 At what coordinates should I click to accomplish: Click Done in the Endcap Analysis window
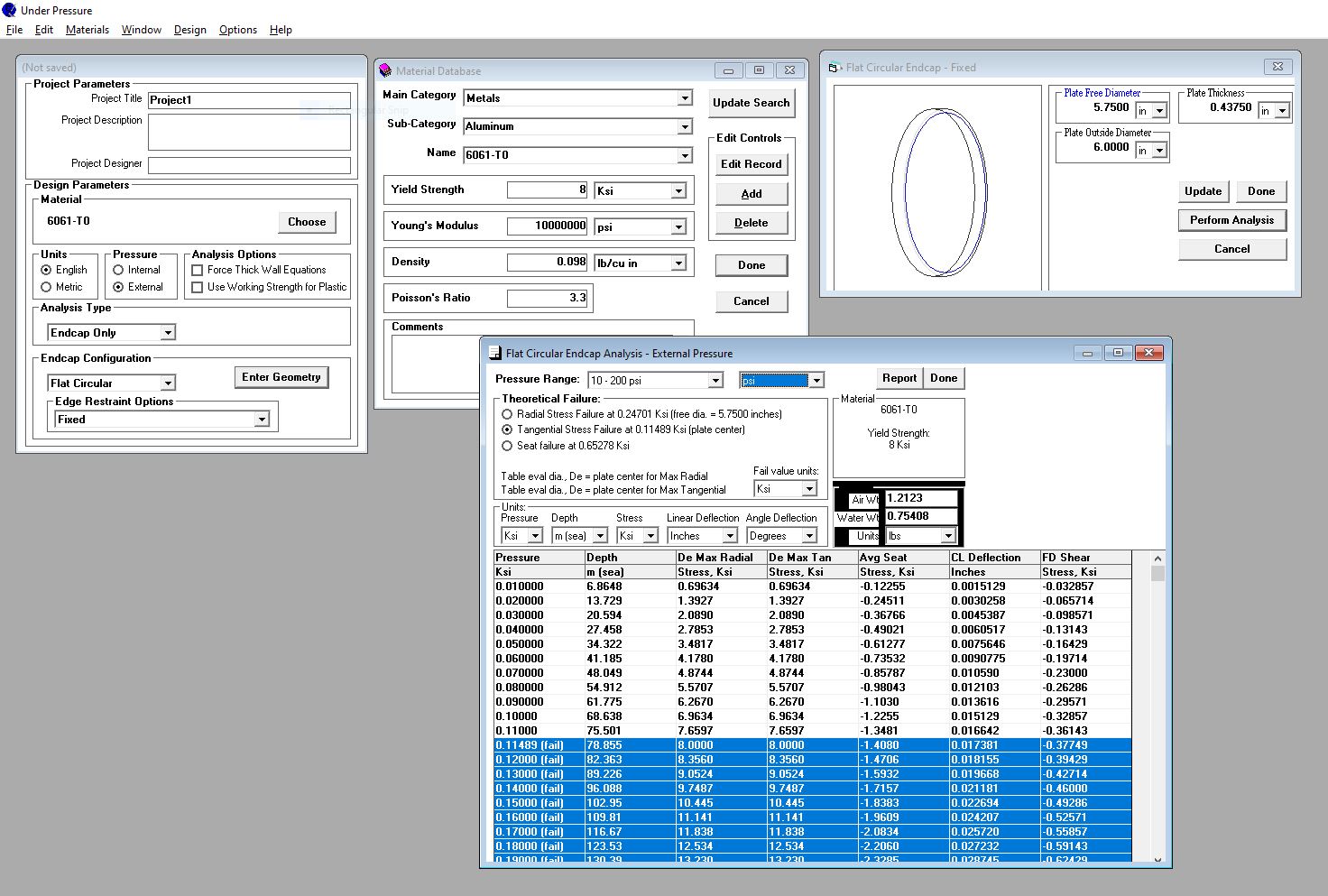point(944,378)
